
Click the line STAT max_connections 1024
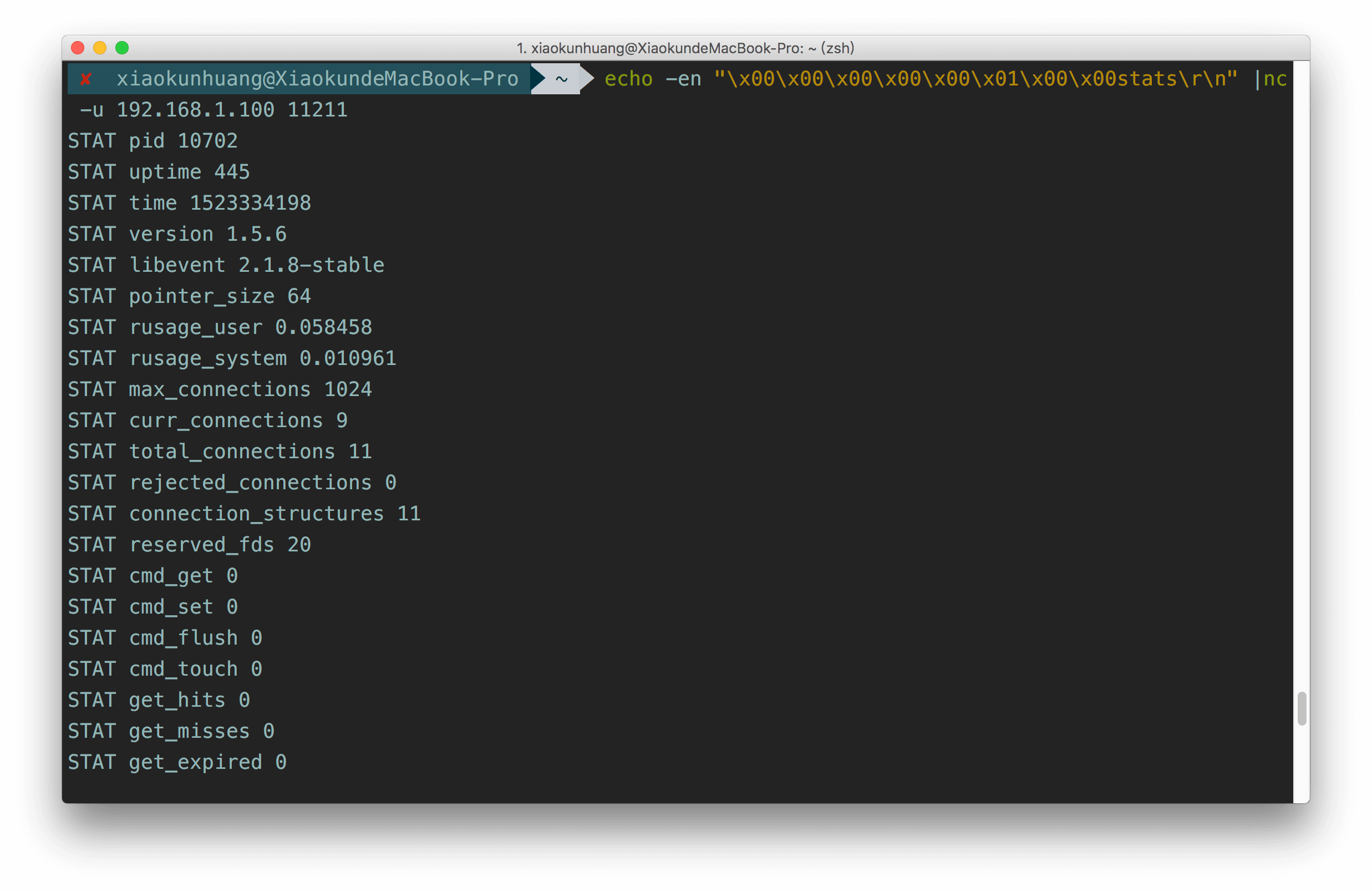point(220,390)
